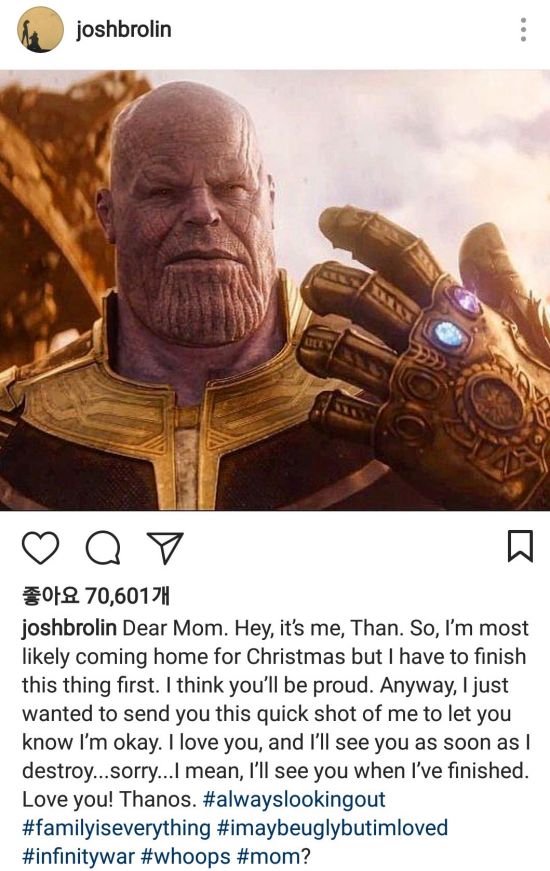This screenshot has height=871, width=550.
Task: Open joshbrolin username in the caption
Action: tap(69, 628)
